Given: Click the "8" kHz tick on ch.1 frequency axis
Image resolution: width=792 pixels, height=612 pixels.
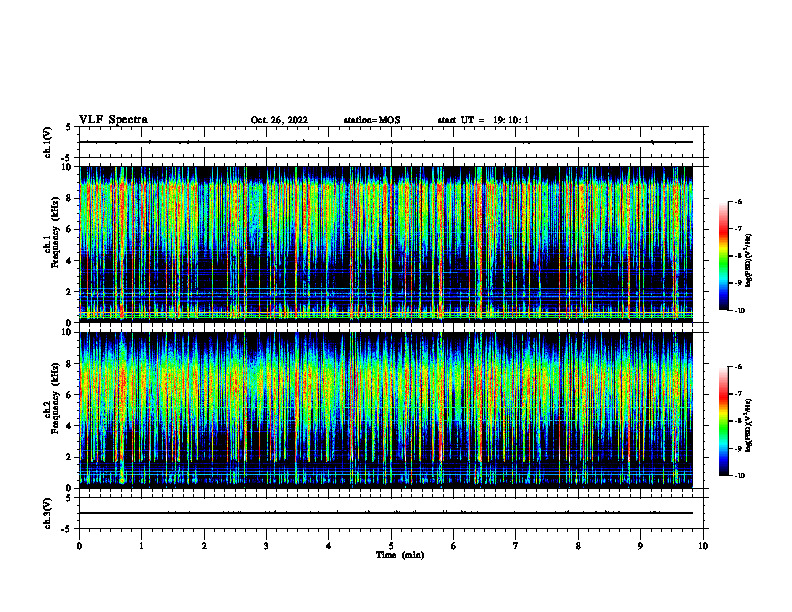Looking at the screenshot, I should (70, 198).
